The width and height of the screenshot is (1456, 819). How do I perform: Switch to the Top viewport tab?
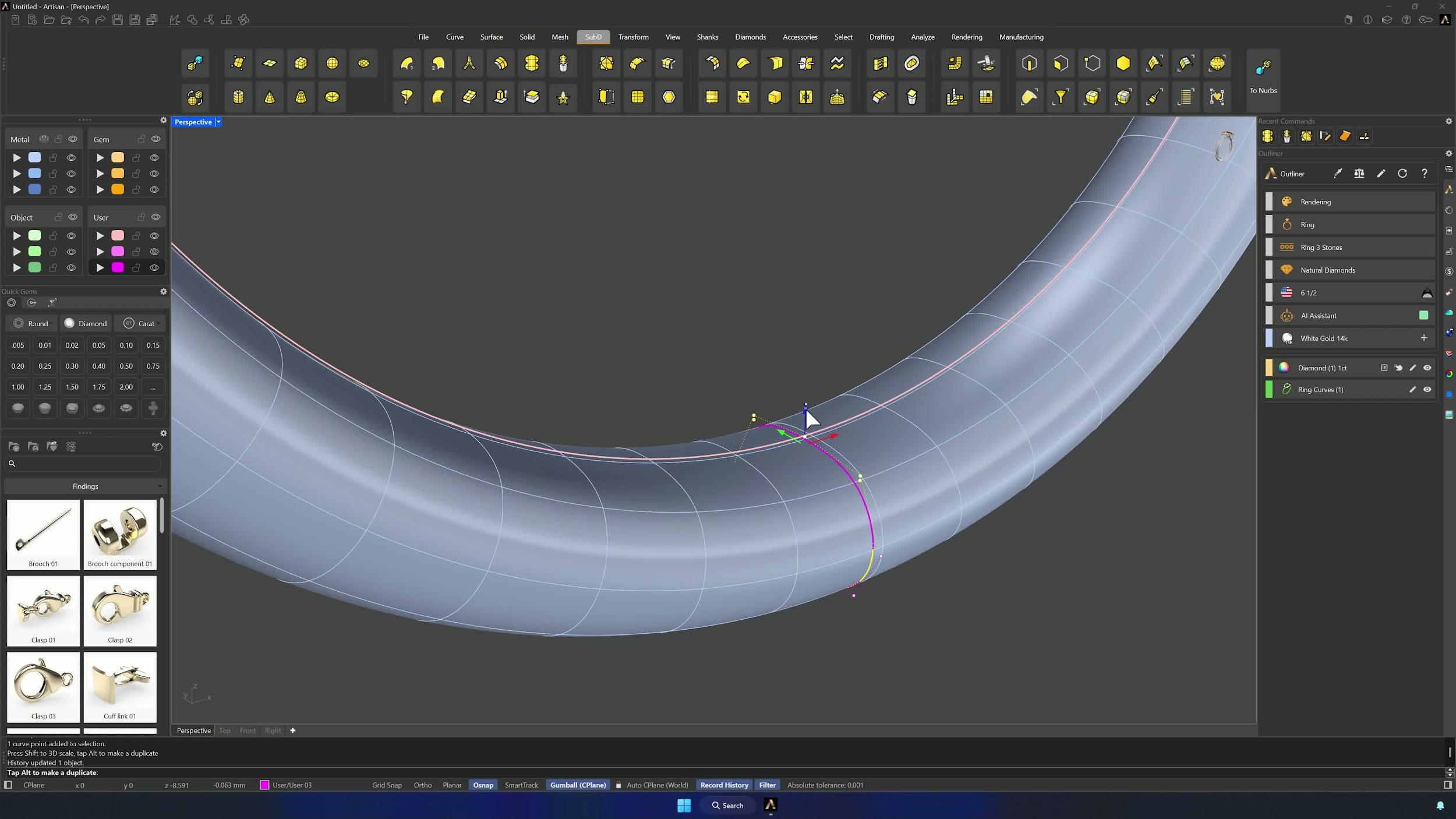point(225,730)
